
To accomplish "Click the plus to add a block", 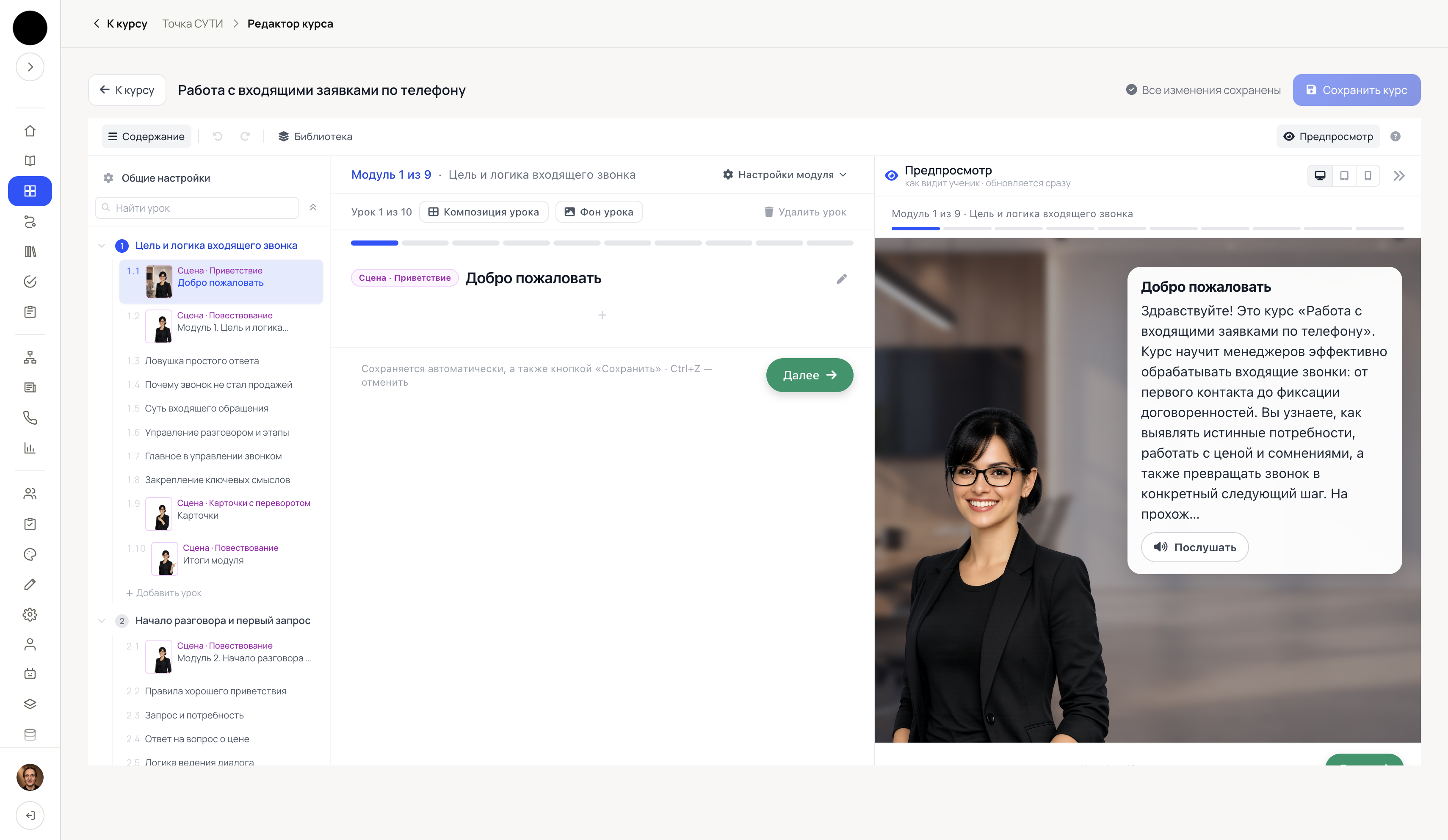I will tap(602, 315).
